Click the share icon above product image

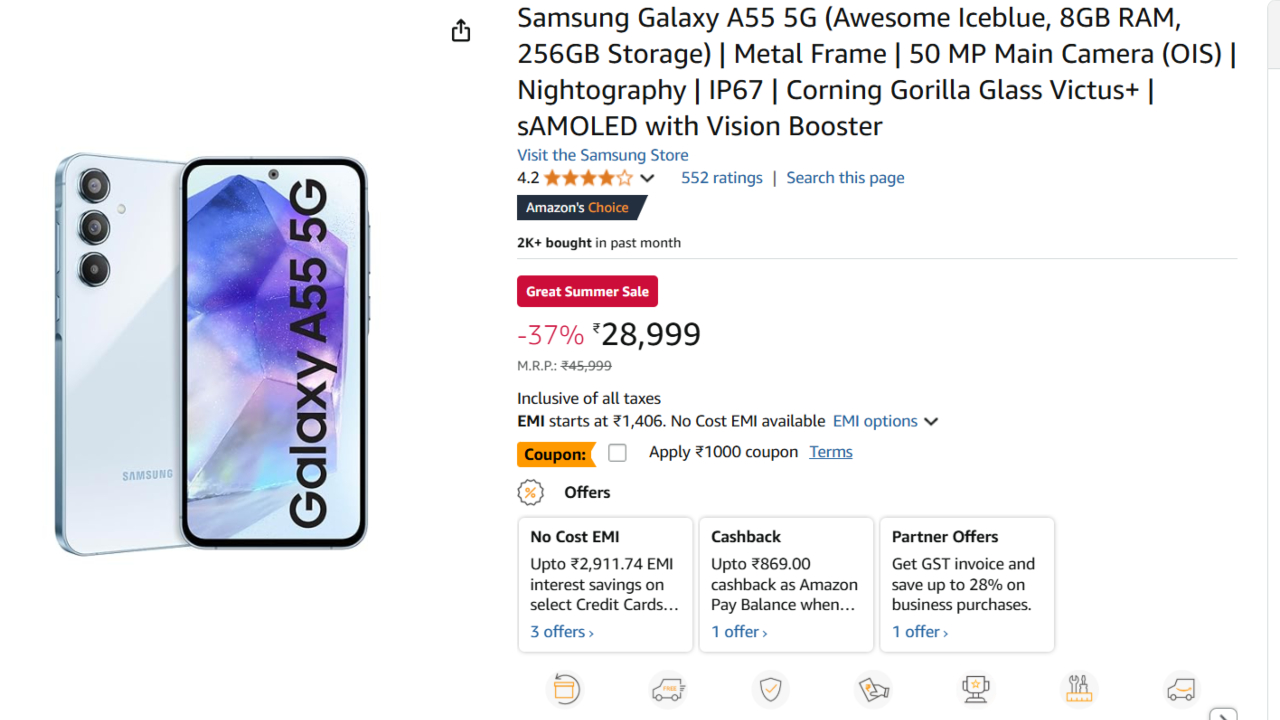tap(460, 31)
